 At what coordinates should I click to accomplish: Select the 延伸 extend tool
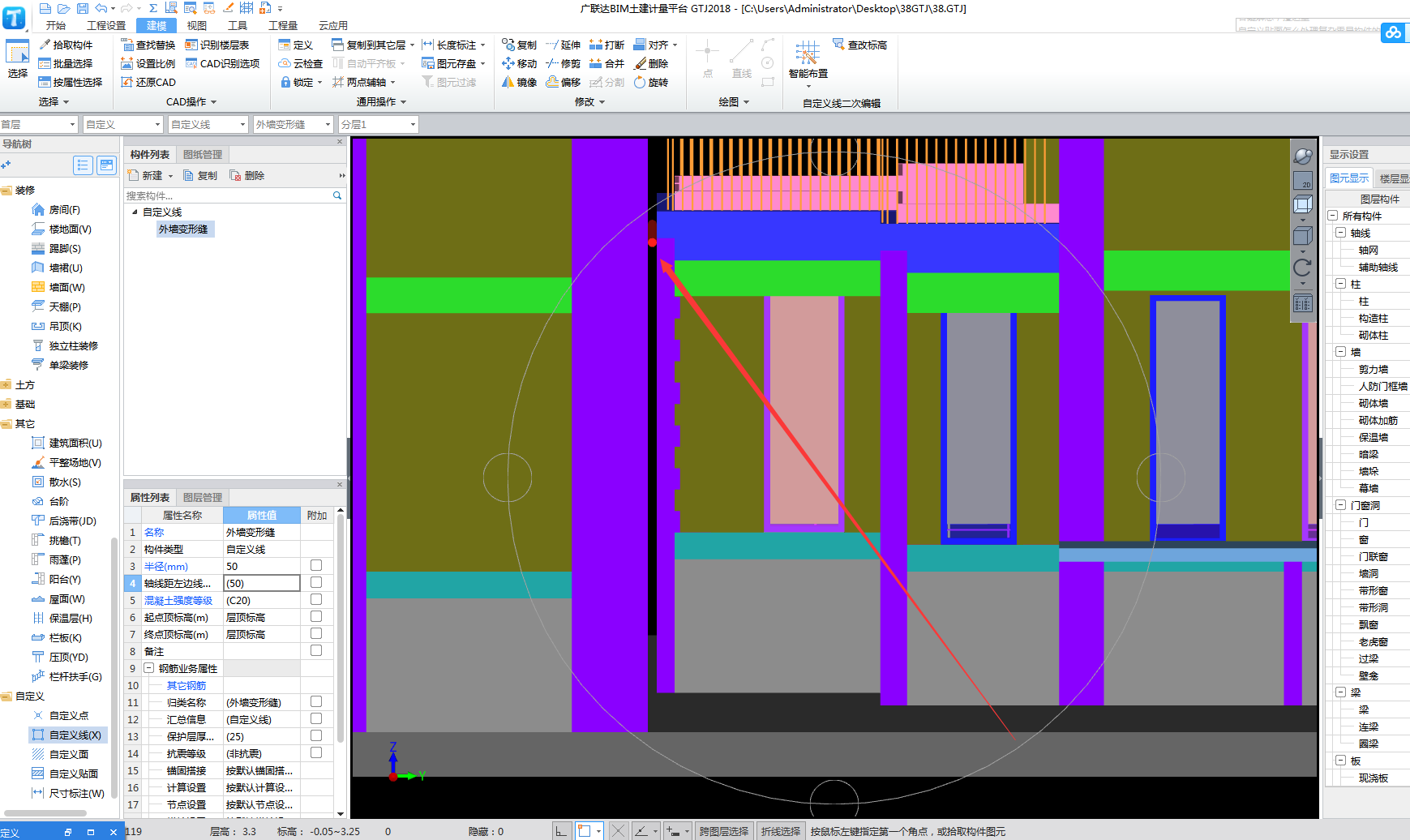point(563,45)
